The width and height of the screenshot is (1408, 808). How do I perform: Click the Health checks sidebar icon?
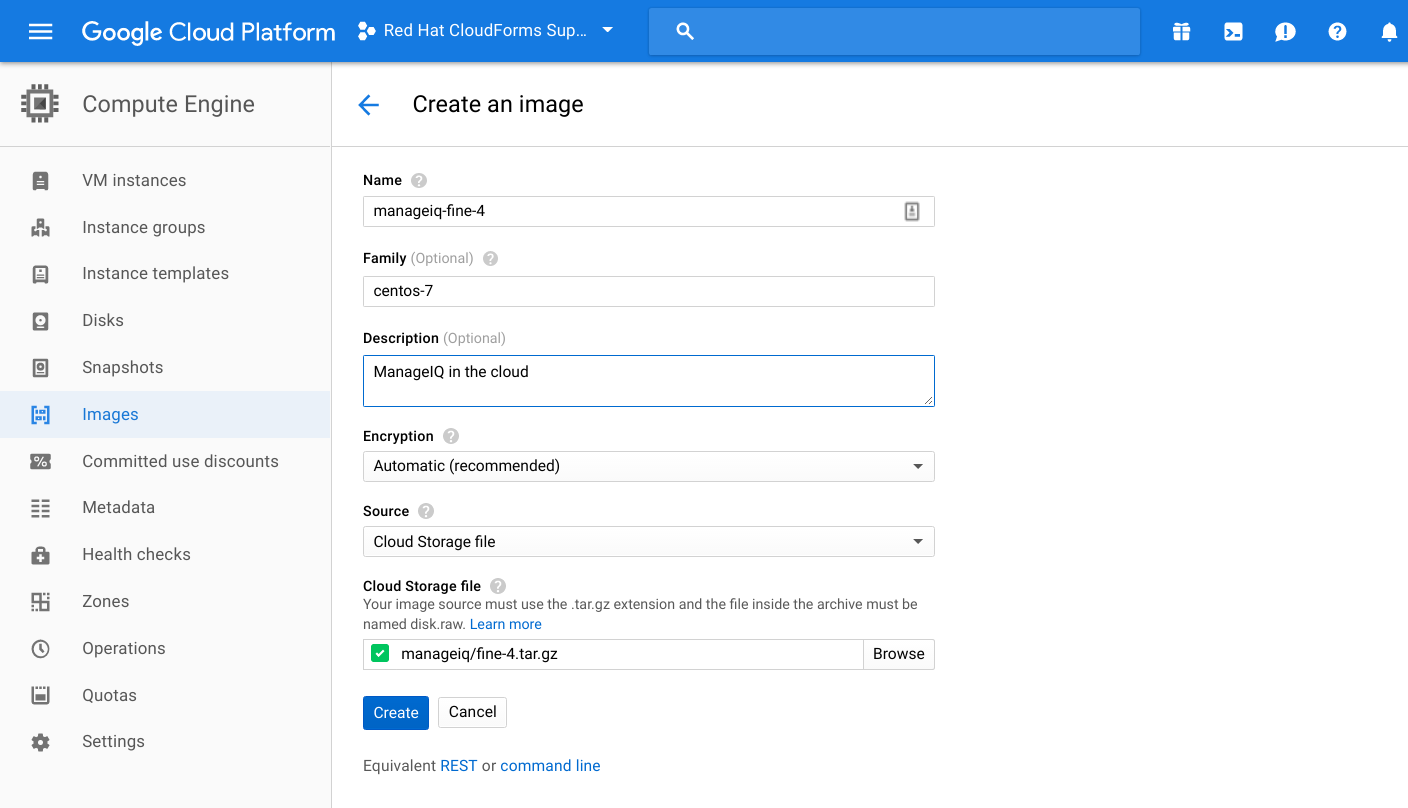(x=40, y=555)
